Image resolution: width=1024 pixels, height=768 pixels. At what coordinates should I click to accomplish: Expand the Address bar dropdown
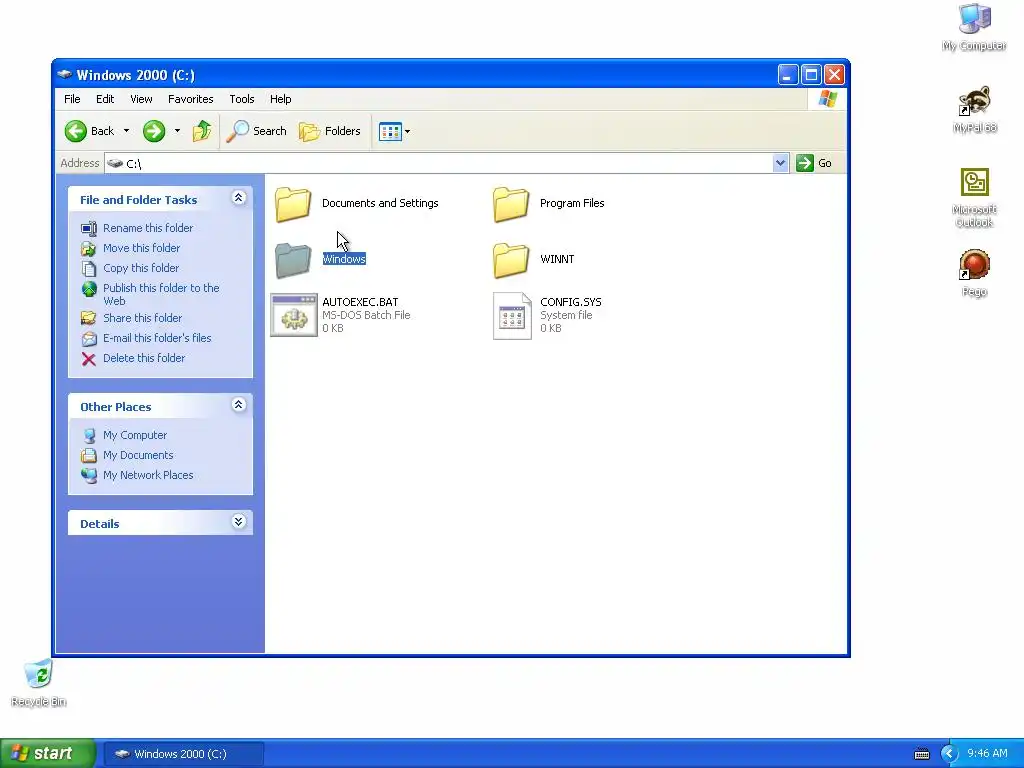780,163
